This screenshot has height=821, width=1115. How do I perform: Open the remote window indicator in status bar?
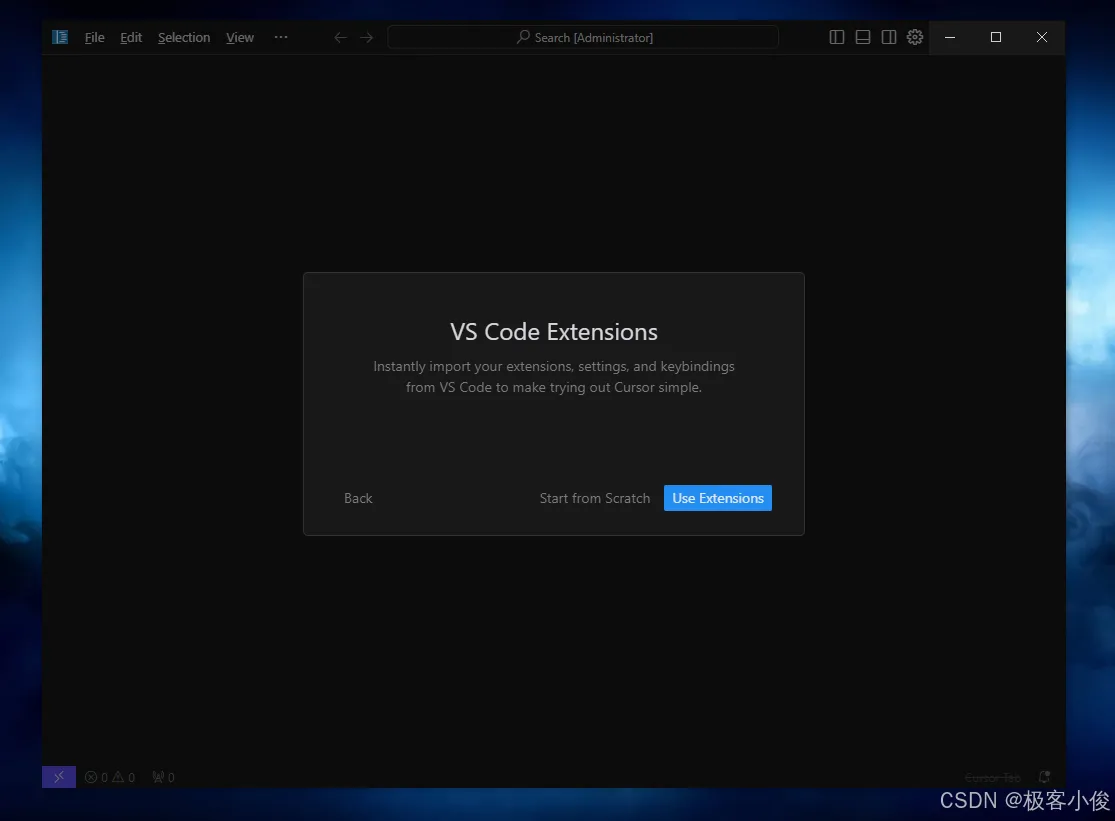(x=59, y=777)
